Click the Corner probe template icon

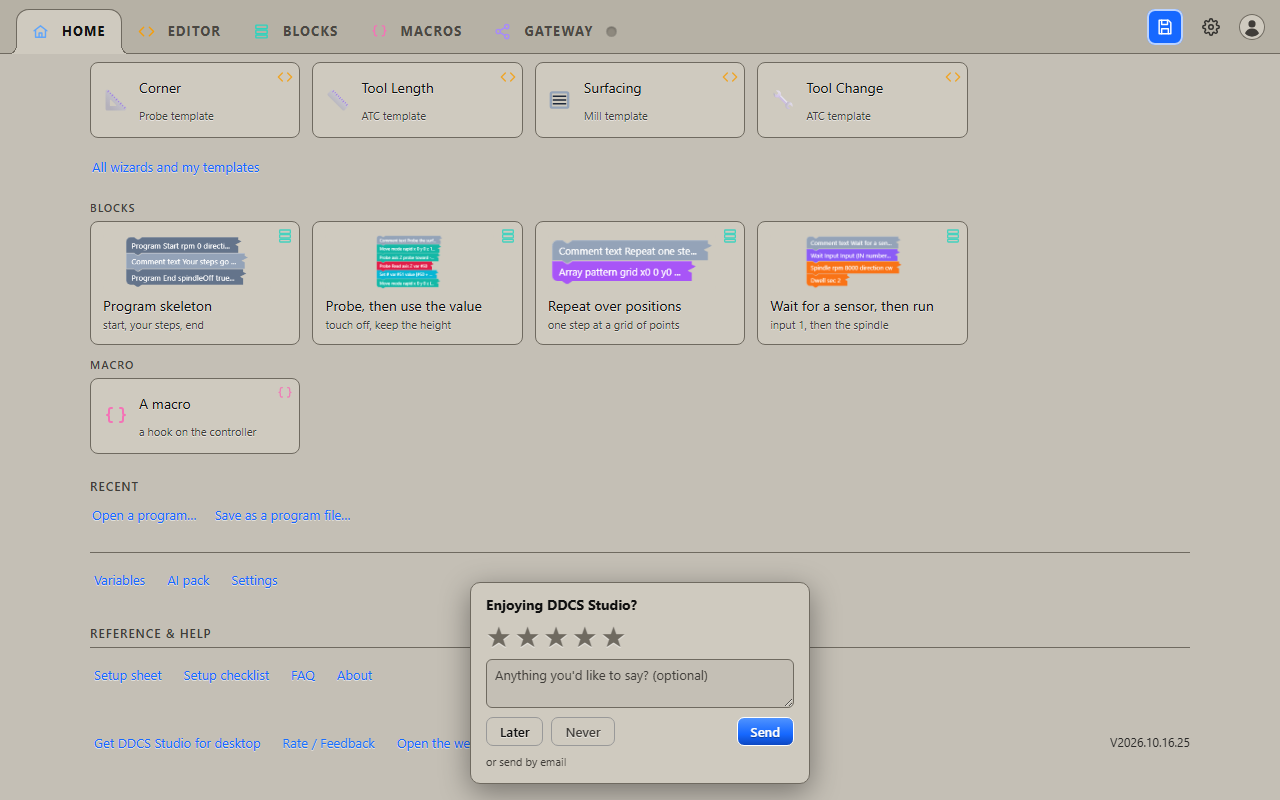point(116,100)
